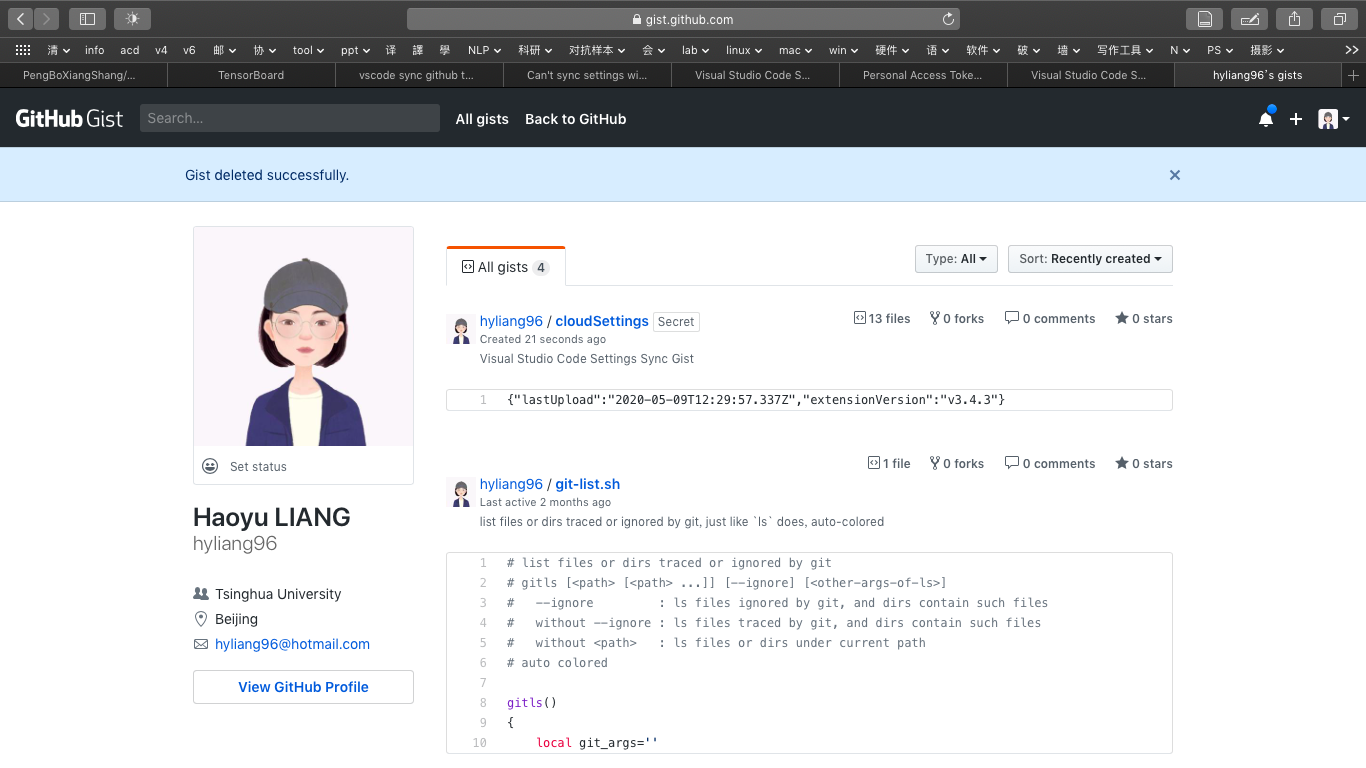Switch to the TensorBoard browser tab
The image size is (1366, 768).
point(251,75)
